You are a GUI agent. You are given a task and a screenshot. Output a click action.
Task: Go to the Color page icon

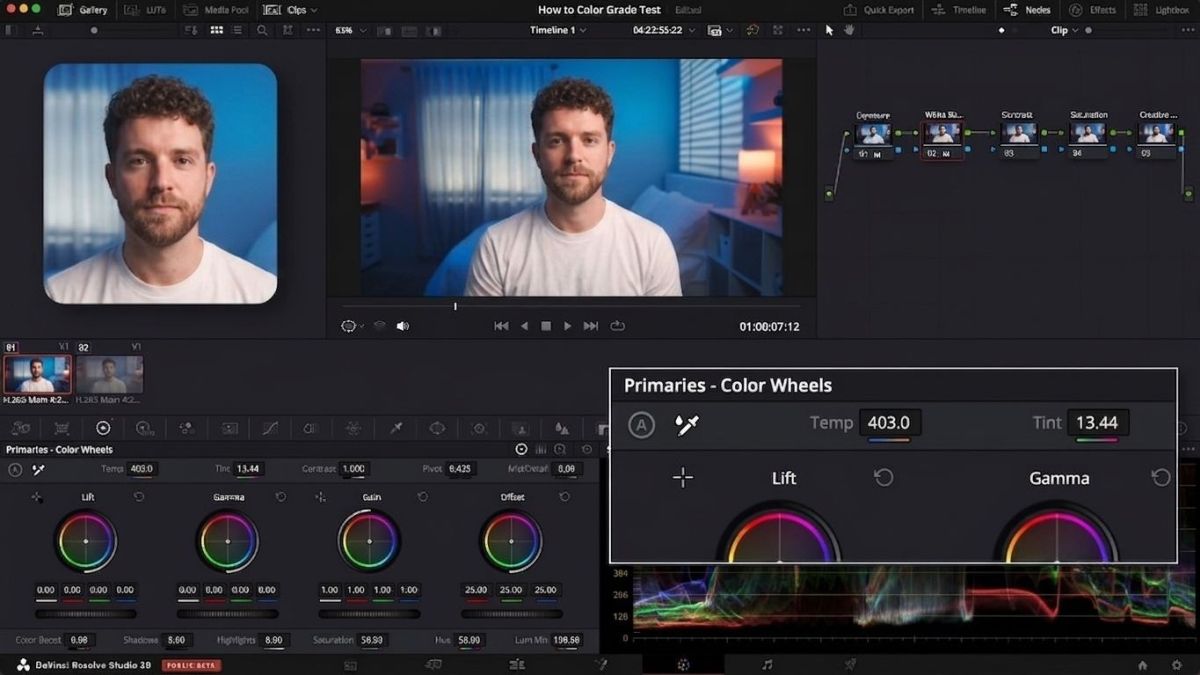[683, 664]
